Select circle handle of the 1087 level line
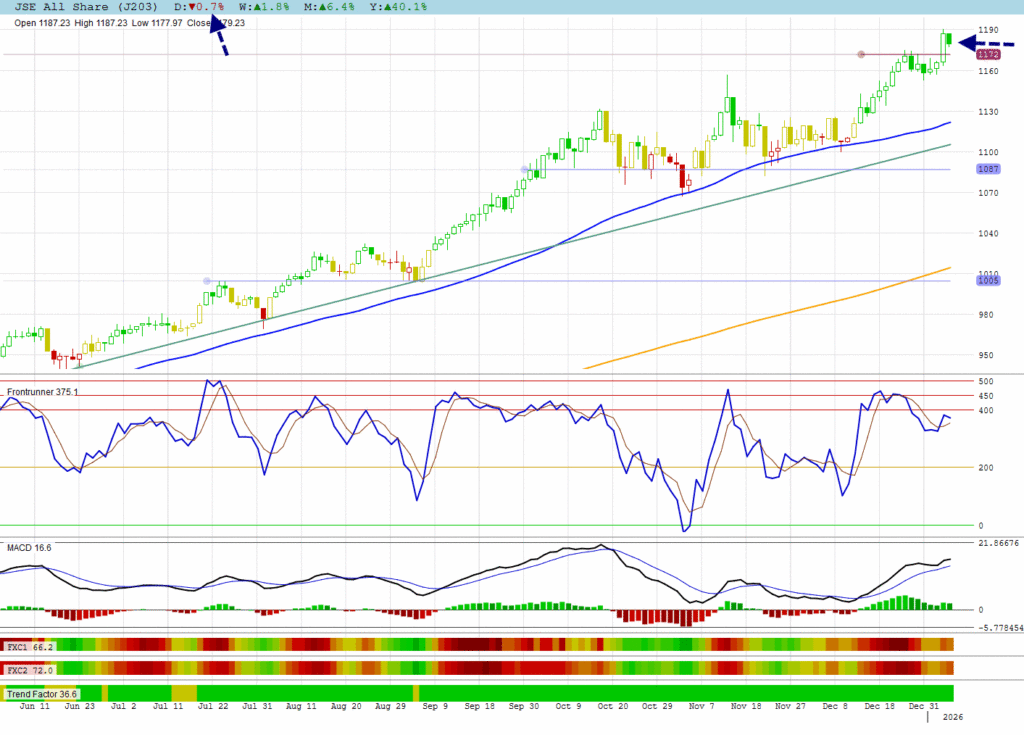Image resolution: width=1024 pixels, height=735 pixels. click(x=524, y=169)
